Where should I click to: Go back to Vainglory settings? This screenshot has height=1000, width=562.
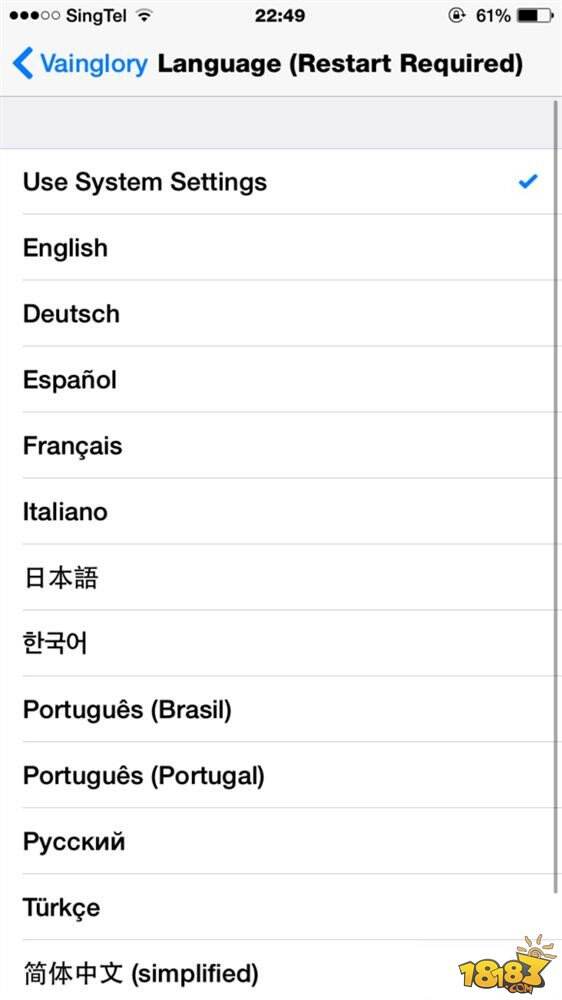[x=80, y=64]
